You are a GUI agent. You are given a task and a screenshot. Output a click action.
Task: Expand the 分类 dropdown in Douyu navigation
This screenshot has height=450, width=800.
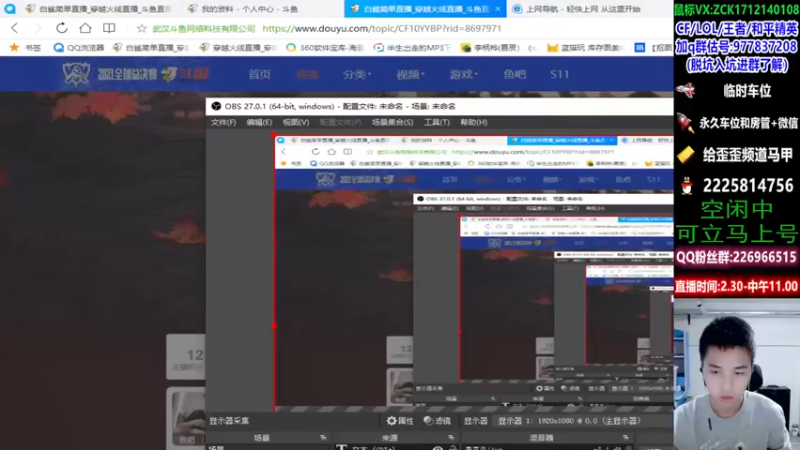tap(357, 74)
